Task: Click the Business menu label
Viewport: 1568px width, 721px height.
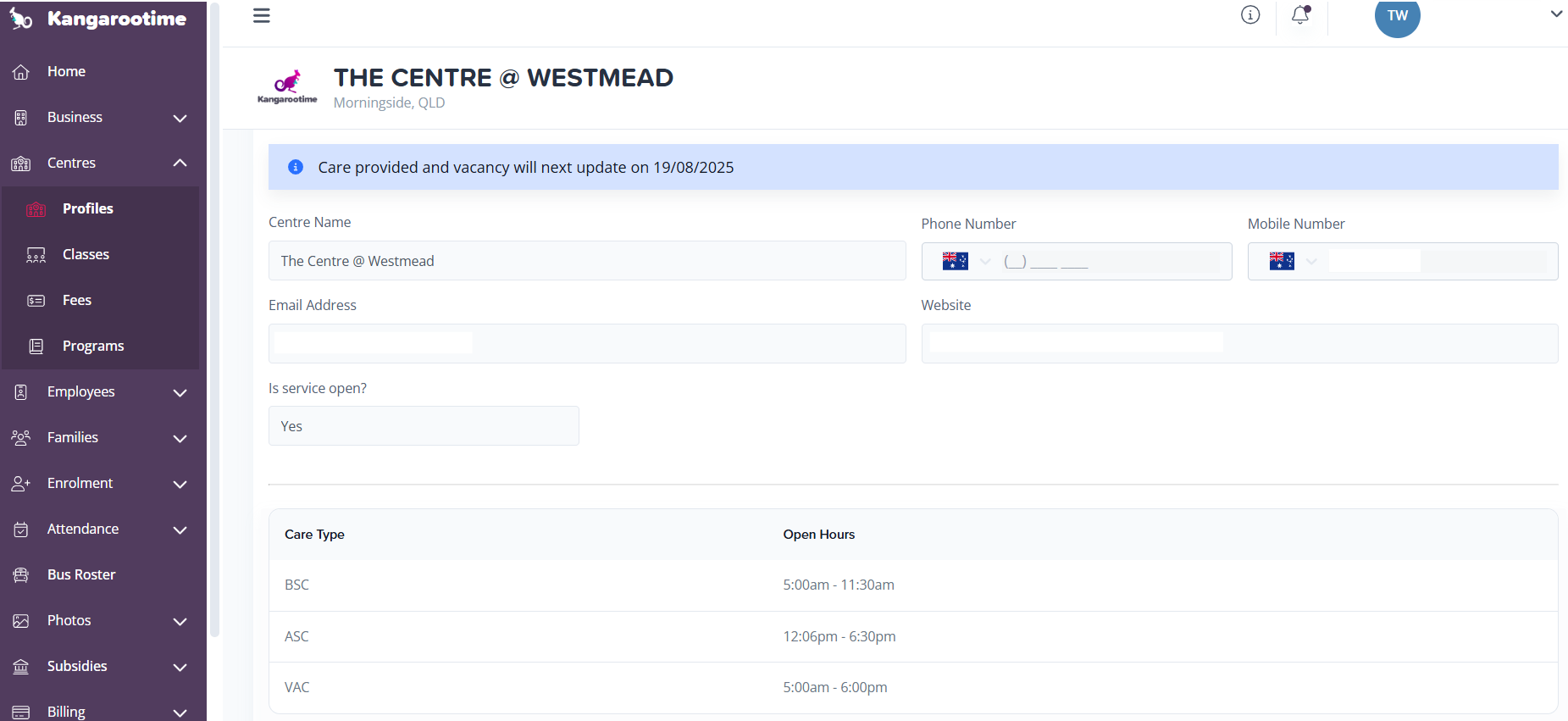Action: (x=75, y=117)
